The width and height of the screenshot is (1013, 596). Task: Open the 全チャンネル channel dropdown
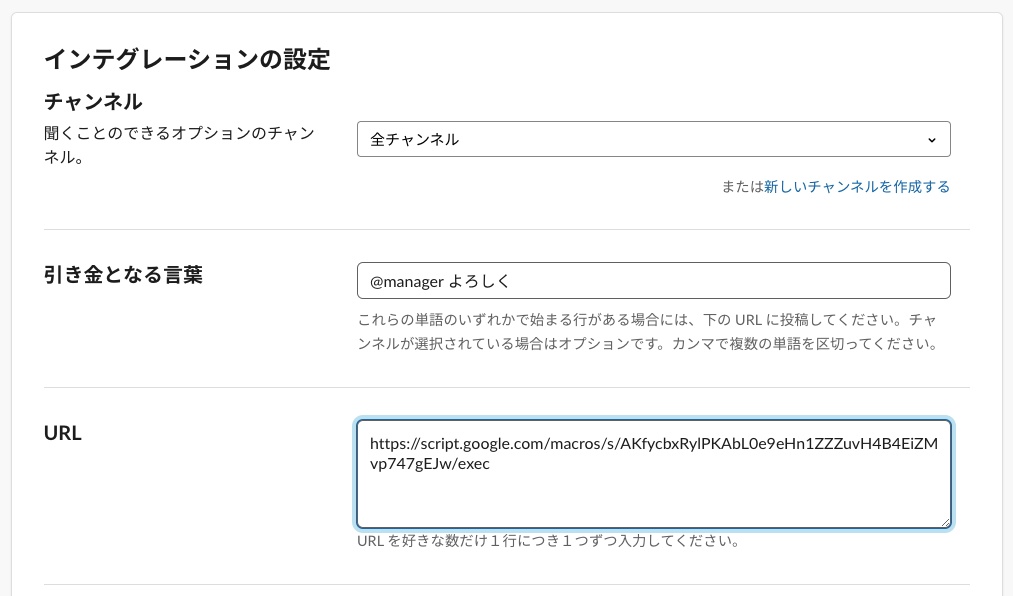pos(653,139)
